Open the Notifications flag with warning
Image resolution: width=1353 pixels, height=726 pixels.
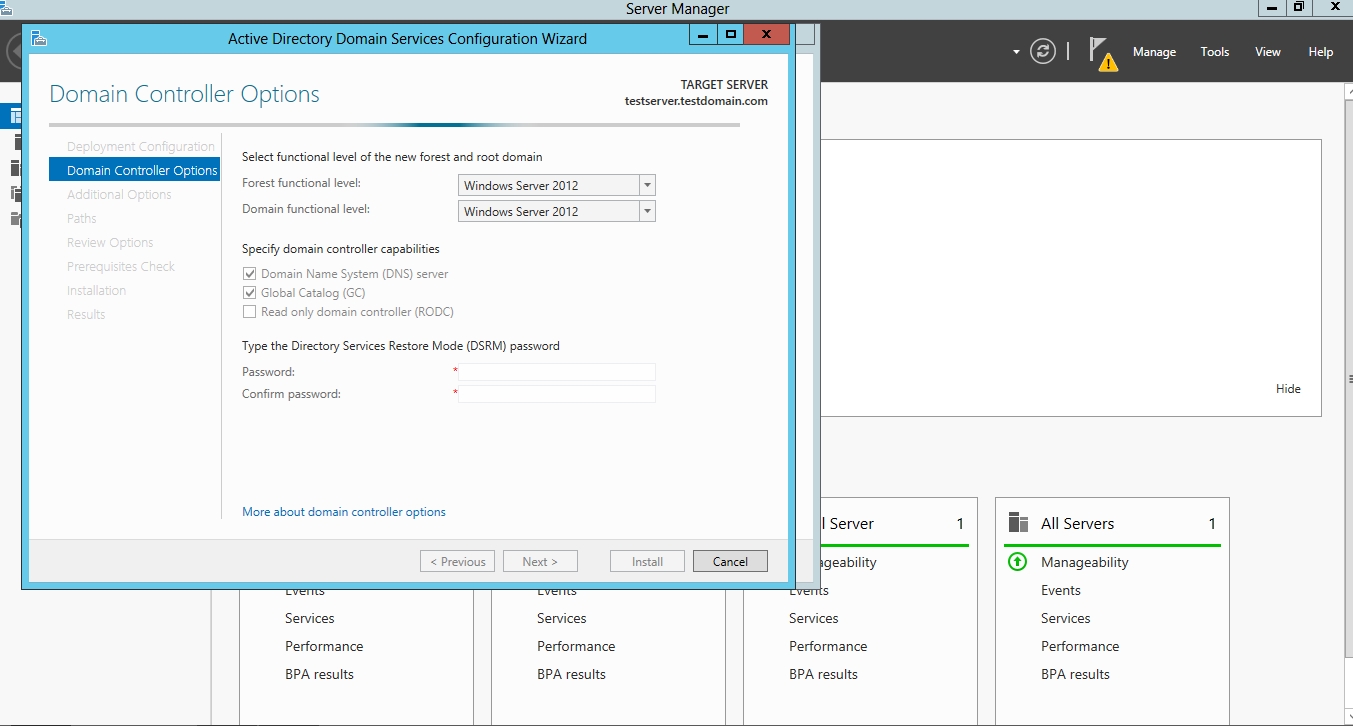(x=1102, y=54)
